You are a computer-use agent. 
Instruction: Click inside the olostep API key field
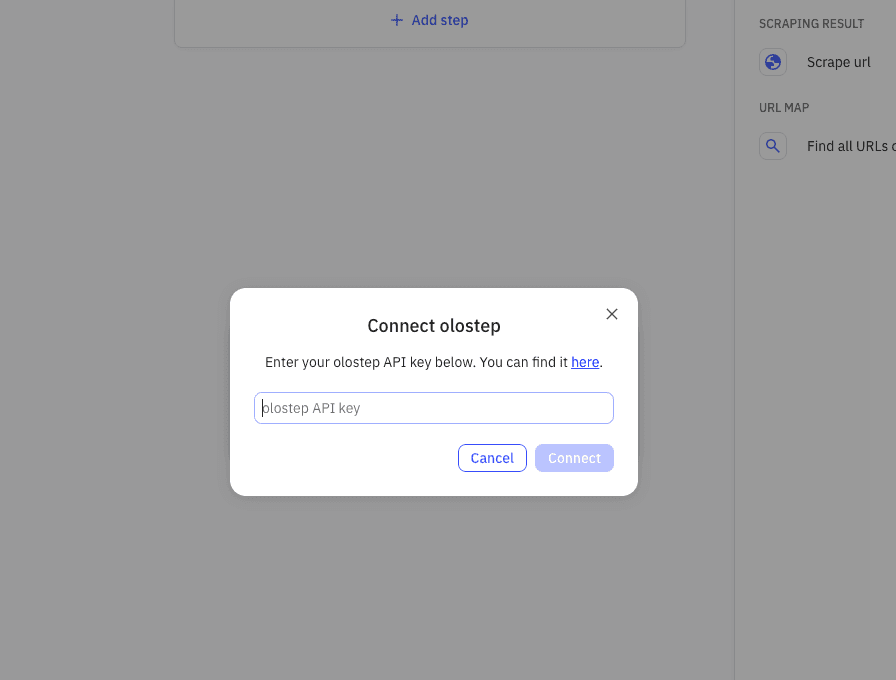pyautogui.click(x=433, y=407)
